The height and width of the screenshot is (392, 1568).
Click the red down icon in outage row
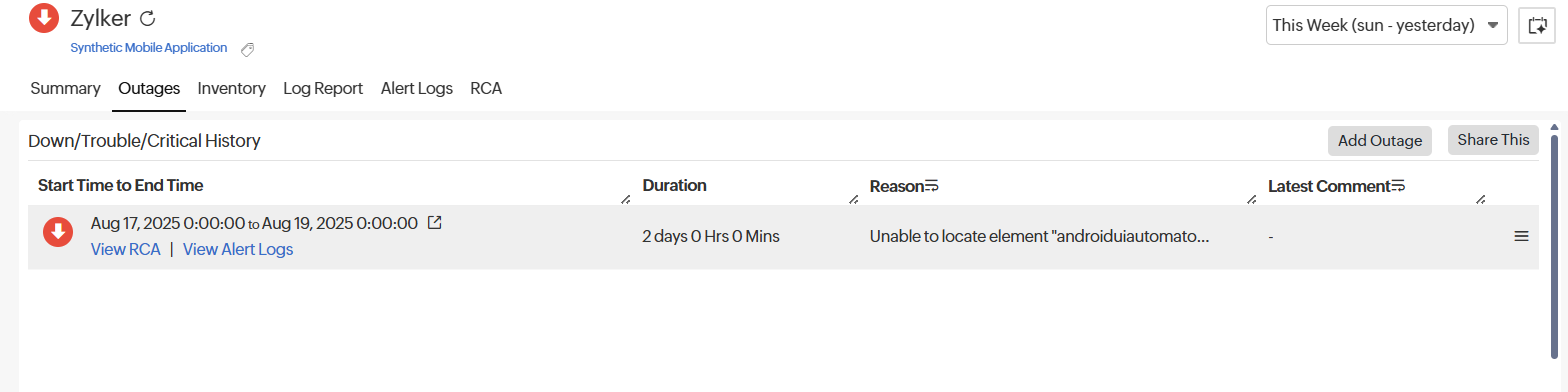pyautogui.click(x=58, y=232)
